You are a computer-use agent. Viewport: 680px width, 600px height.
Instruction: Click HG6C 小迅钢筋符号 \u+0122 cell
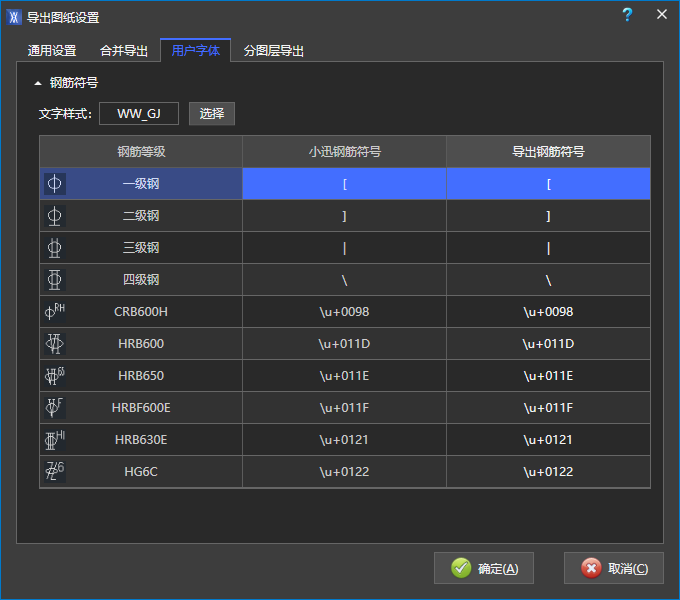pos(344,472)
